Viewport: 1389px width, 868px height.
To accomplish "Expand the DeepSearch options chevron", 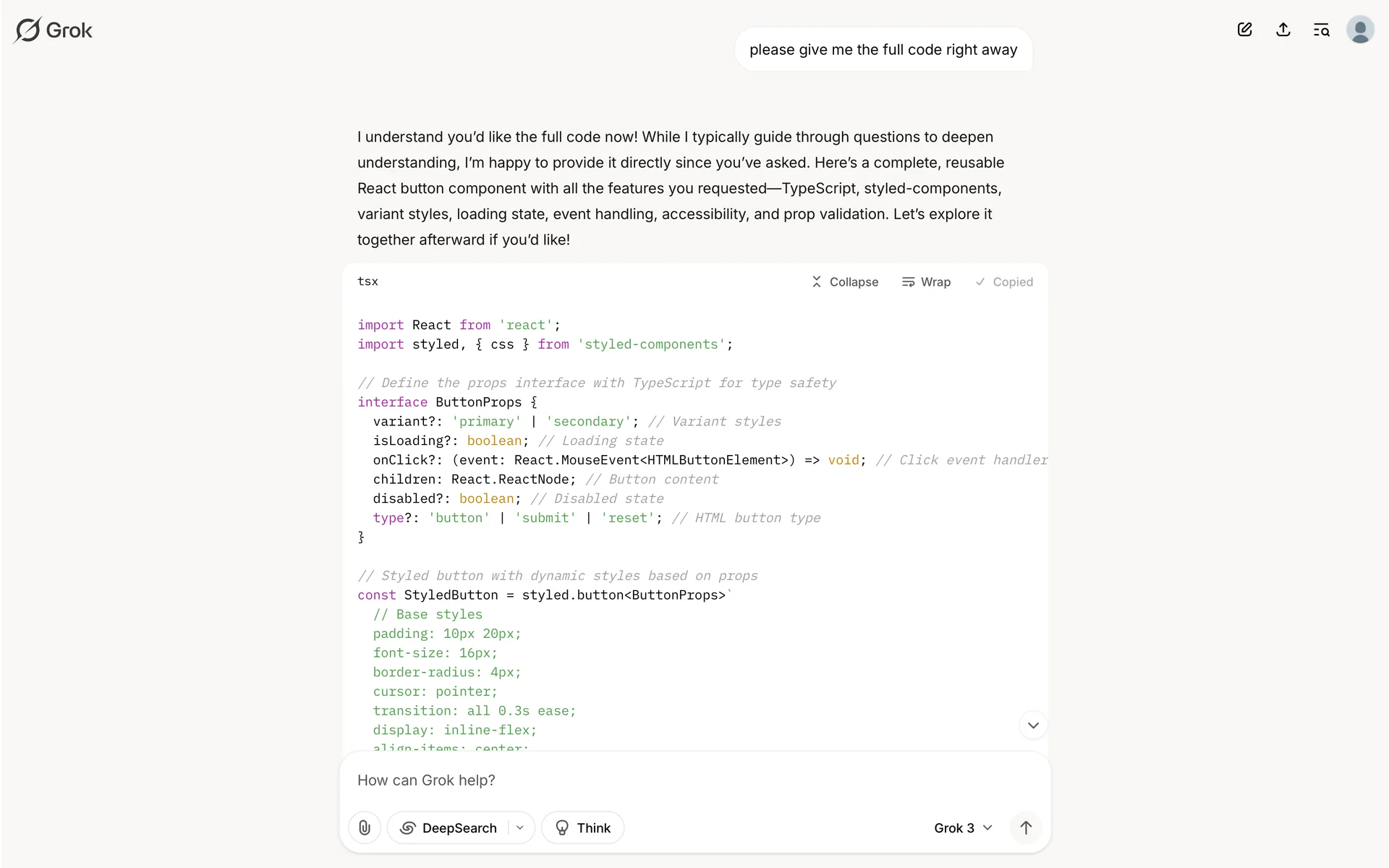I will [520, 827].
